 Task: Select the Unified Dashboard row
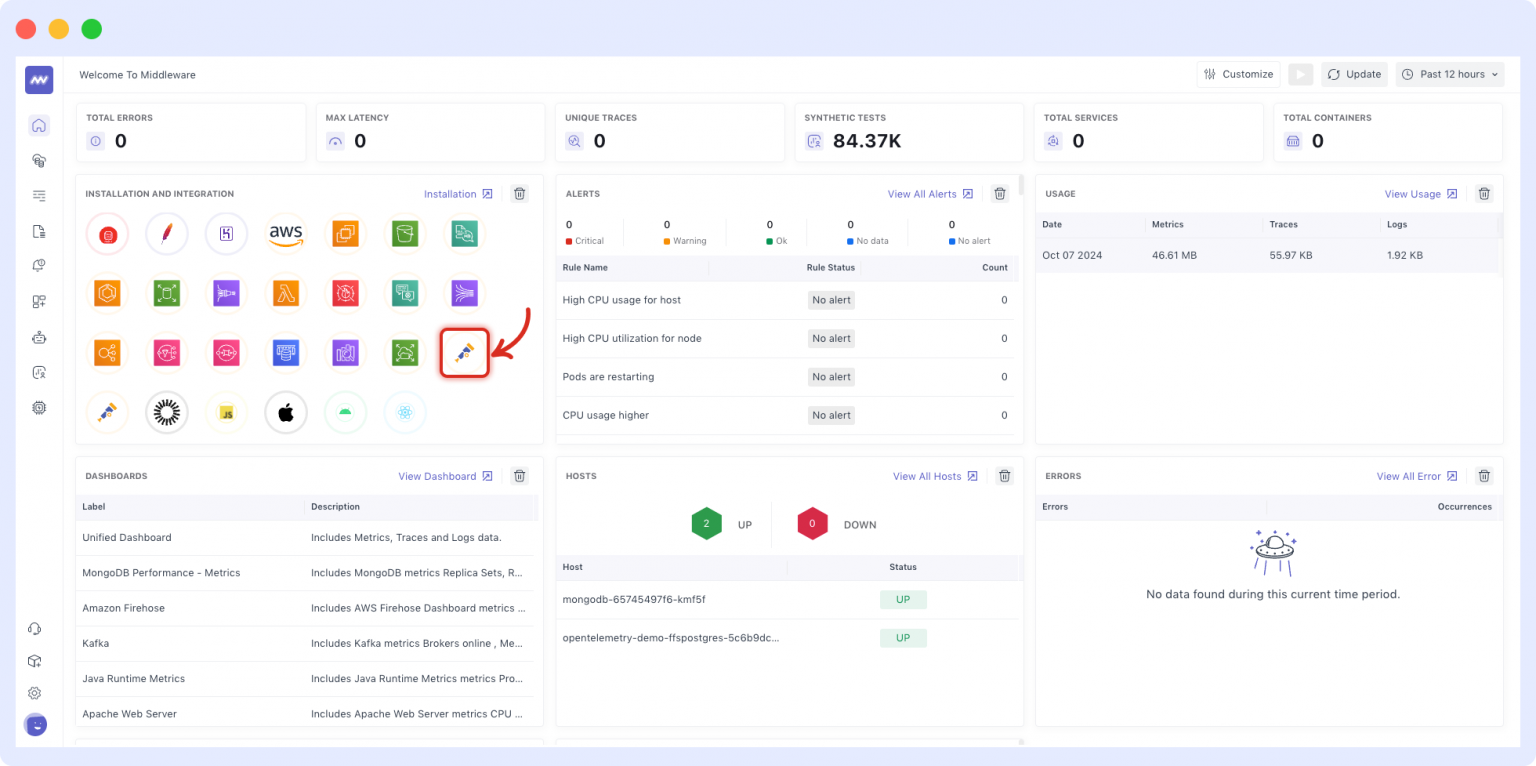pos(127,537)
